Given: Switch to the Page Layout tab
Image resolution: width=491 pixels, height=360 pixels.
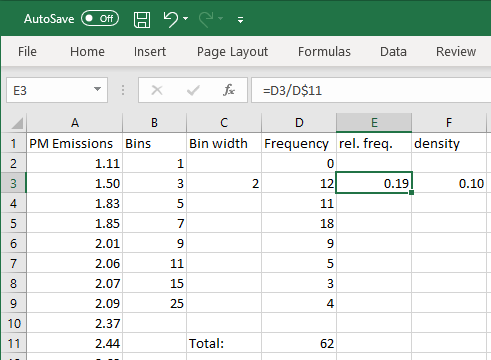Looking at the screenshot, I should 232,52.
